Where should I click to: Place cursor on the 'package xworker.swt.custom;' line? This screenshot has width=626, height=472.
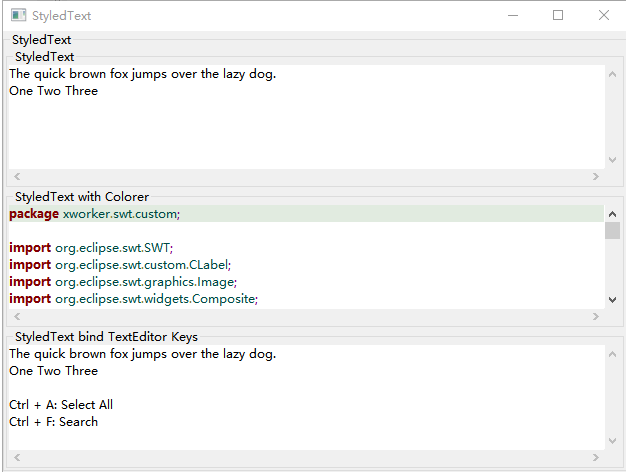tap(95, 214)
